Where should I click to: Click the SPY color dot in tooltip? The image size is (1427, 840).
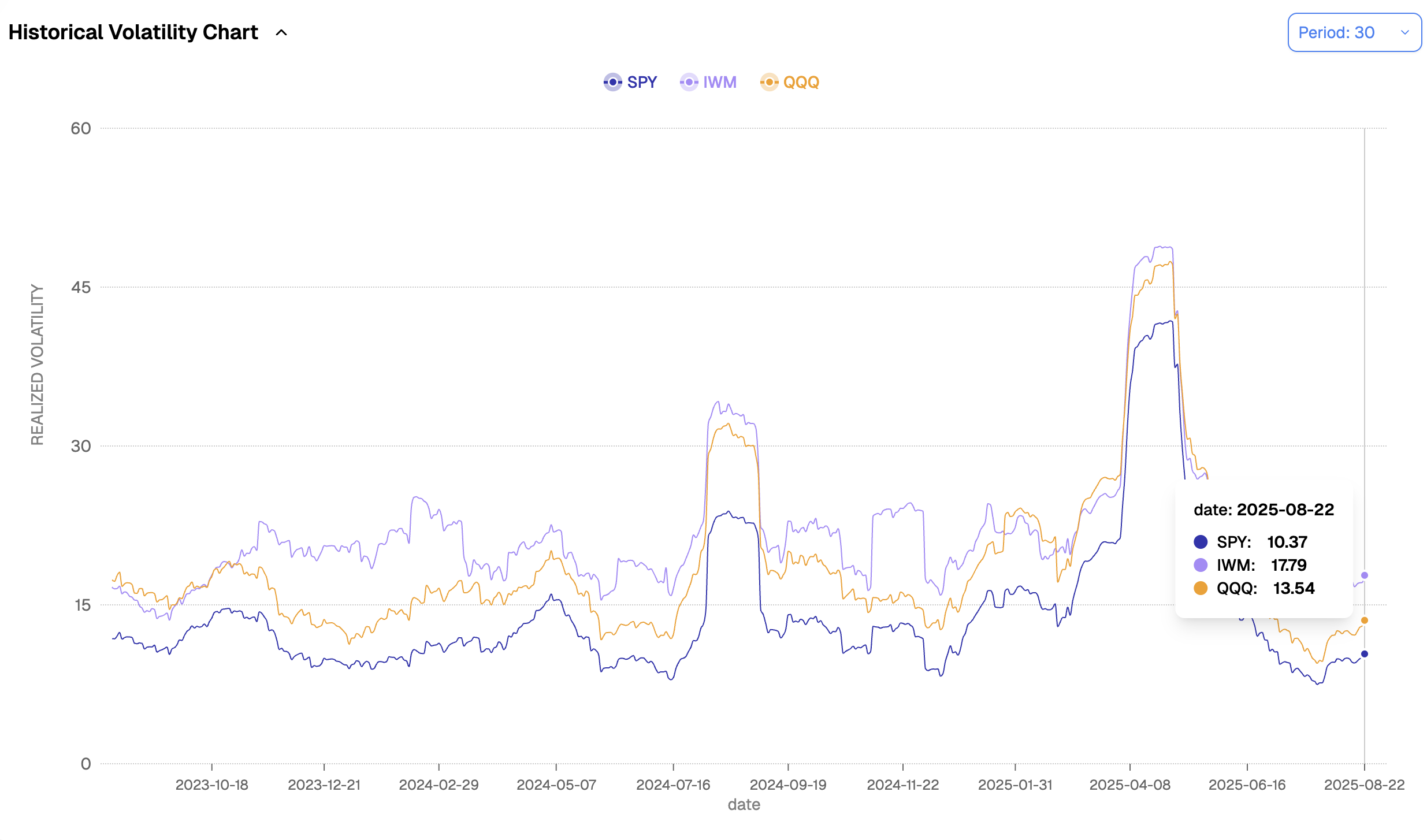[1201, 542]
